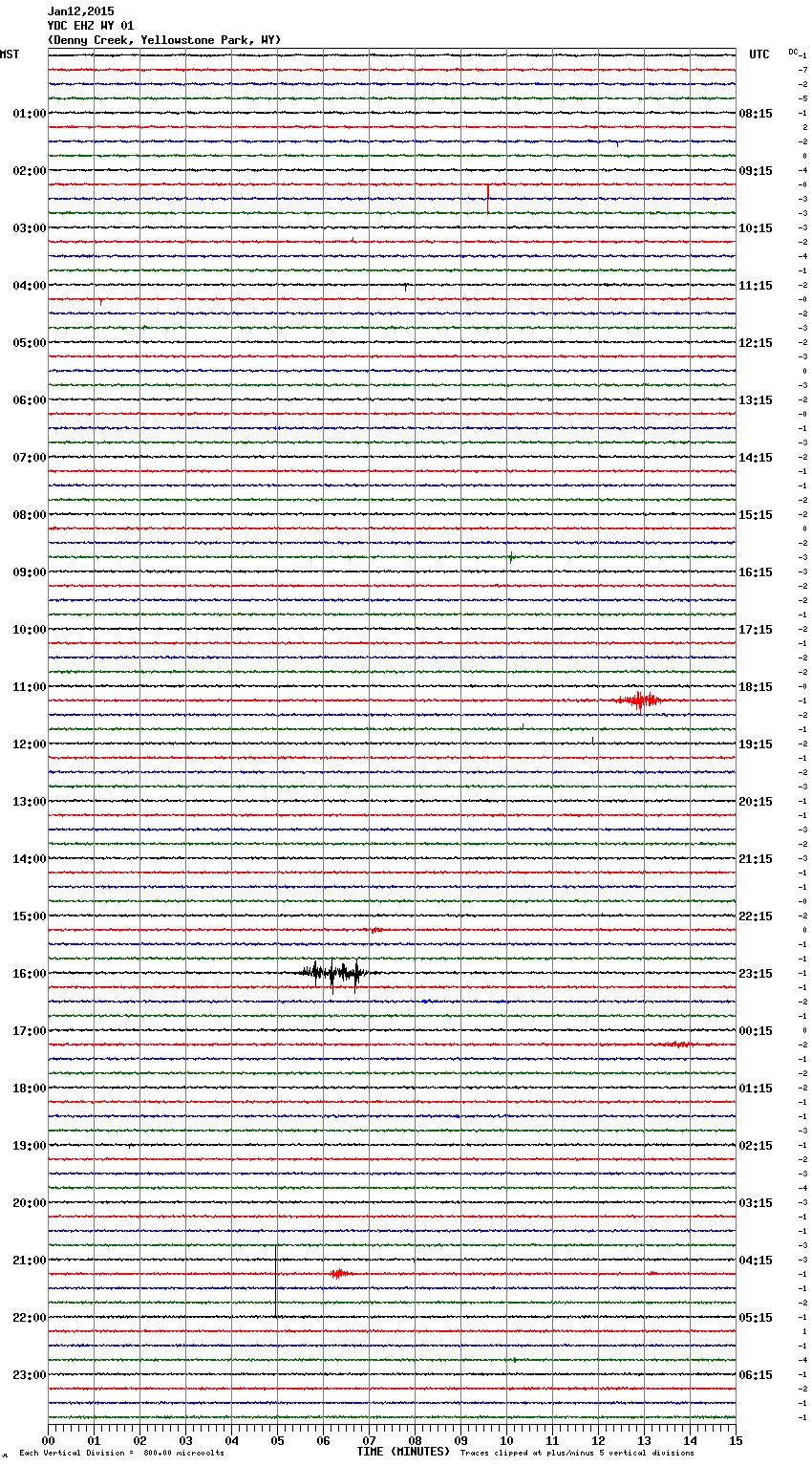The width and height of the screenshot is (812, 1466).
Task: Select the 16:00 MST time label
Action: pos(29,974)
